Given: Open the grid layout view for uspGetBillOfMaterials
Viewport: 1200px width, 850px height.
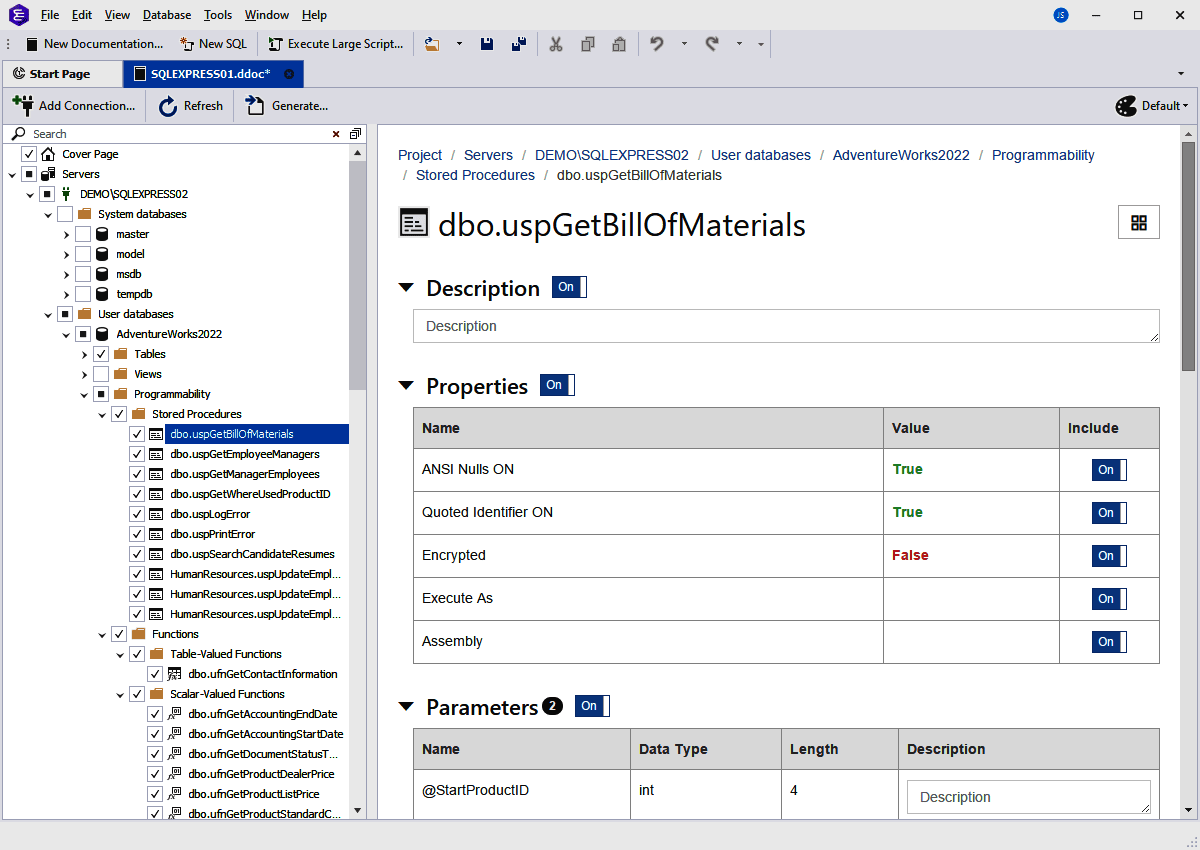Looking at the screenshot, I should coord(1138,222).
